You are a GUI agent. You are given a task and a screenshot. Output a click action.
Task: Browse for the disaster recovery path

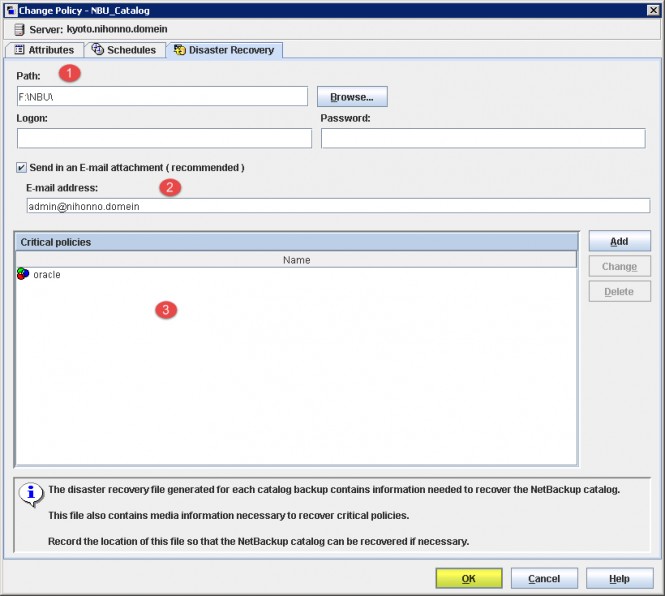click(x=352, y=97)
